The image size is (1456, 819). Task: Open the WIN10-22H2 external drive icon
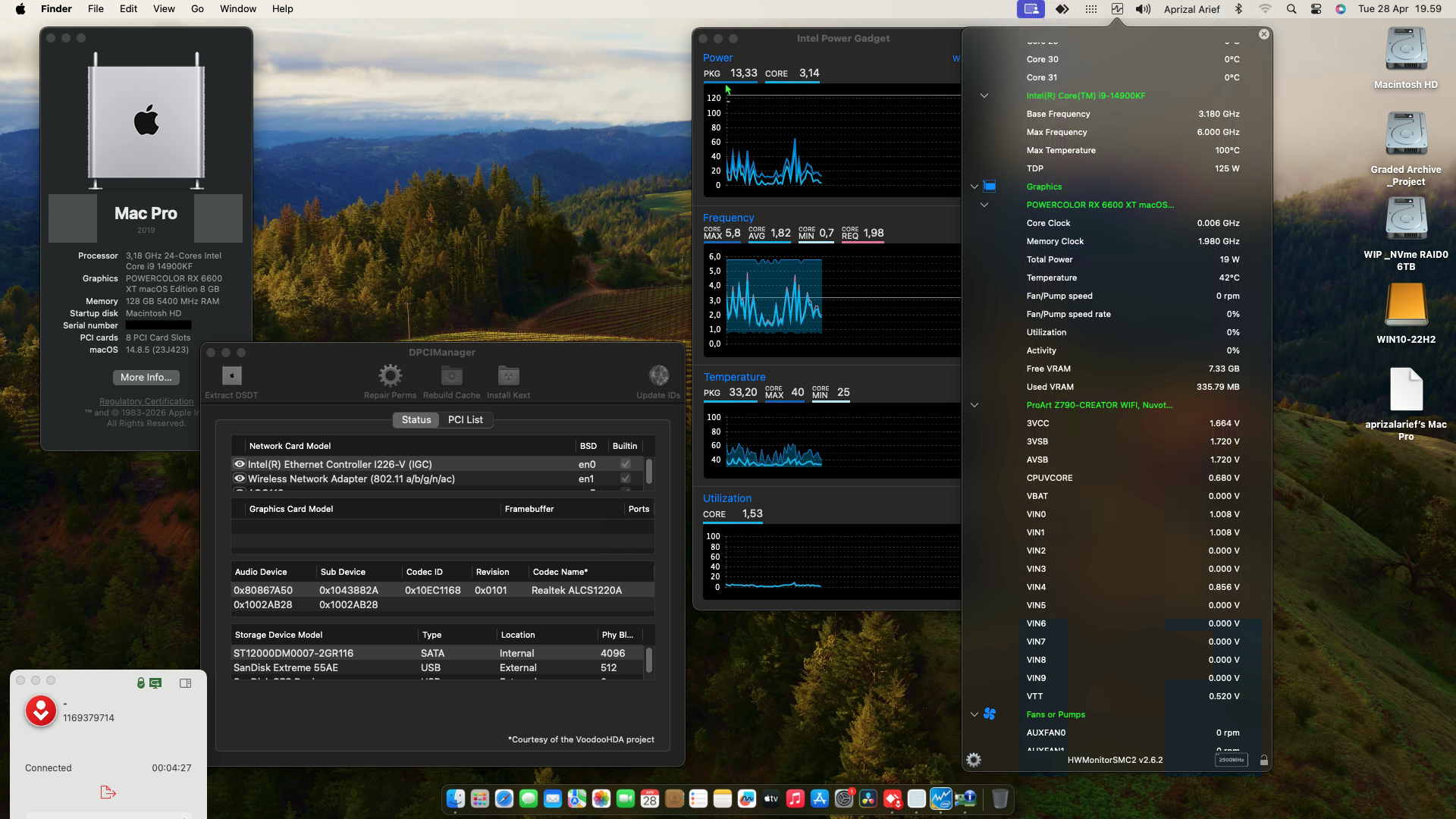coord(1406,305)
